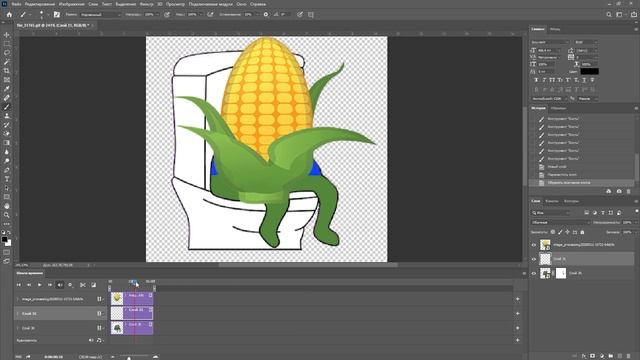Select the Zoom tool in the left toolbar
640x360 pixels.
7,215
